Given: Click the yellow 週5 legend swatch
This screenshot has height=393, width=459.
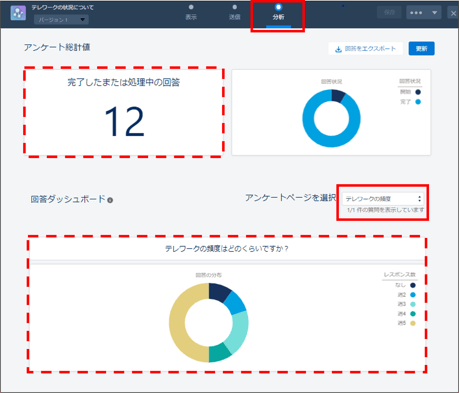Looking at the screenshot, I should [413, 323].
